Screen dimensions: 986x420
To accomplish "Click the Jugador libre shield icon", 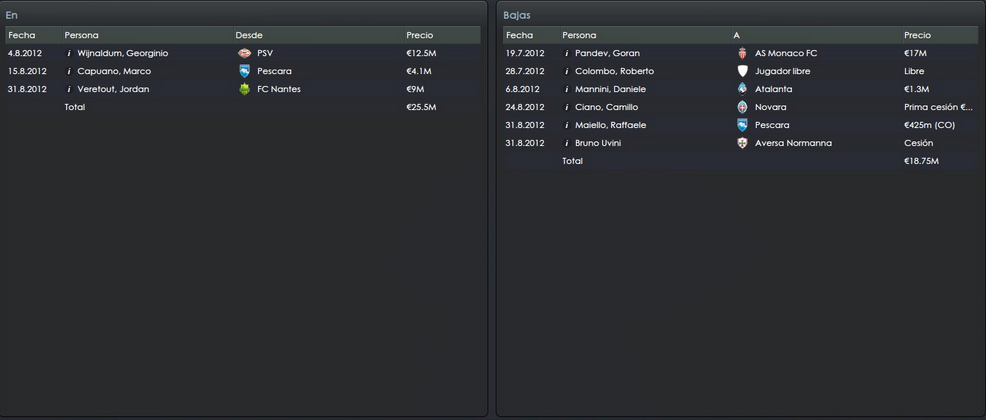I will pyautogui.click(x=743, y=71).
